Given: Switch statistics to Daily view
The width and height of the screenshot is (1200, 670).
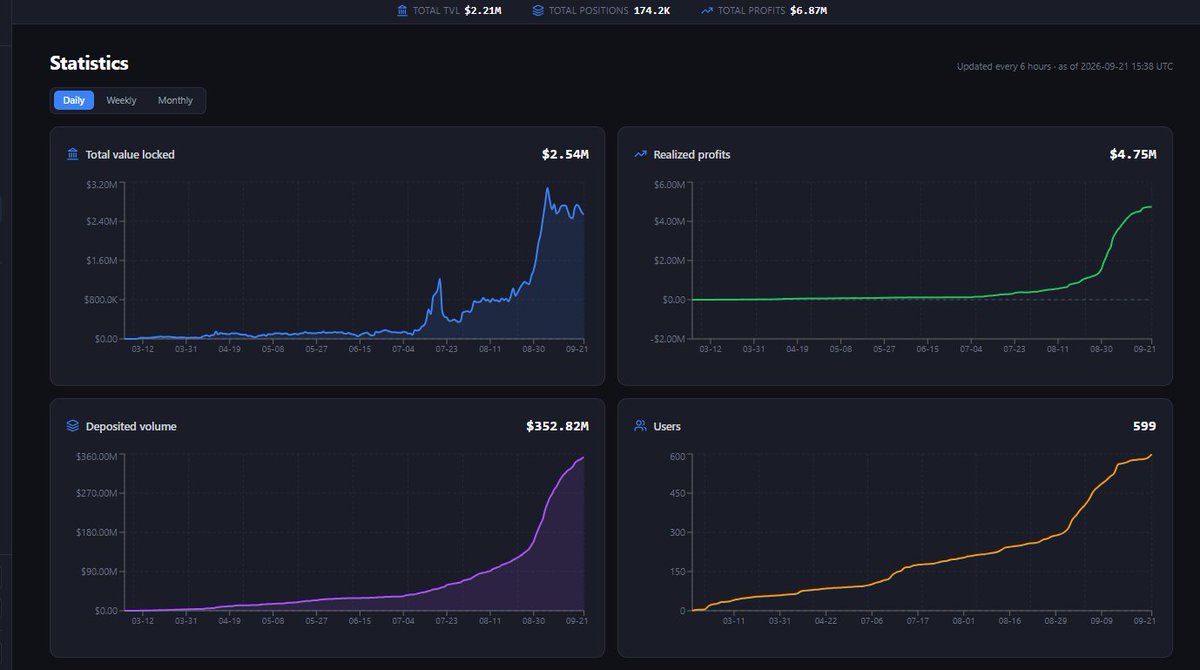Looking at the screenshot, I should coord(74,100).
